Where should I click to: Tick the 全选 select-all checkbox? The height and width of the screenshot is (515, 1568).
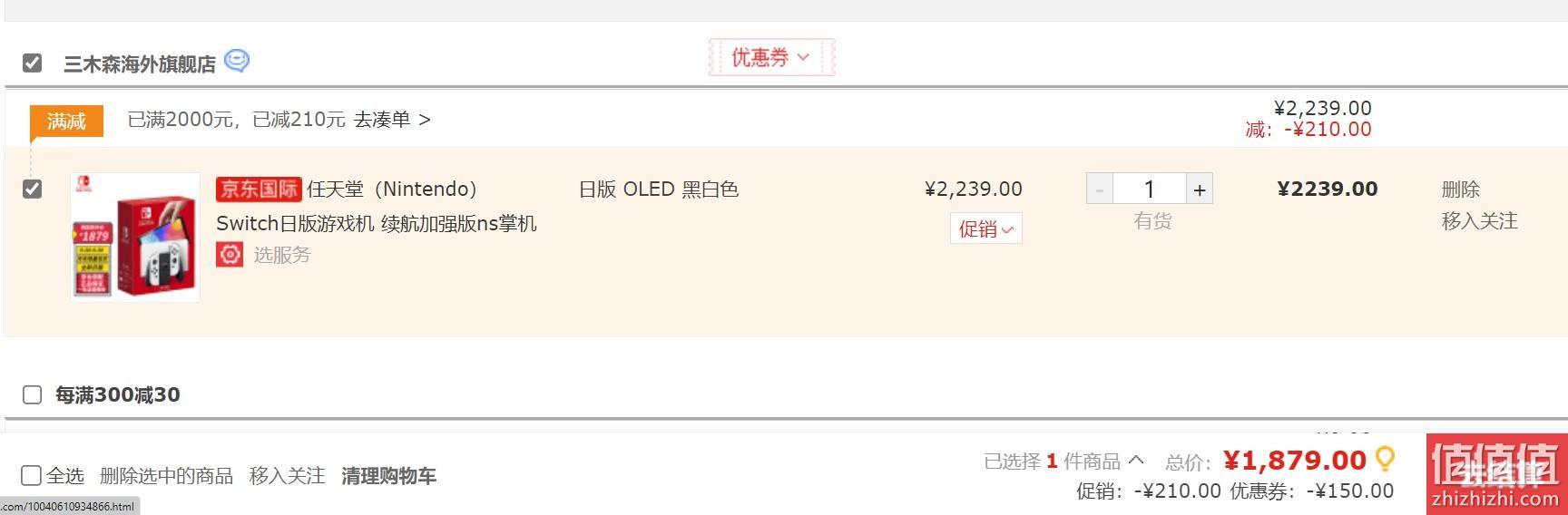click(31, 475)
